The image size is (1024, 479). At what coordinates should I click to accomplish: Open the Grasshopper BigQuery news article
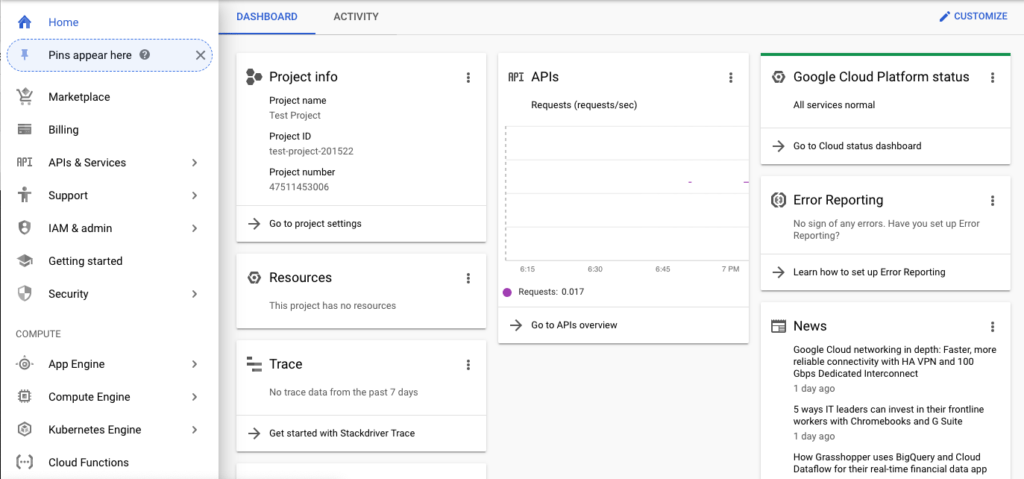click(x=890, y=463)
